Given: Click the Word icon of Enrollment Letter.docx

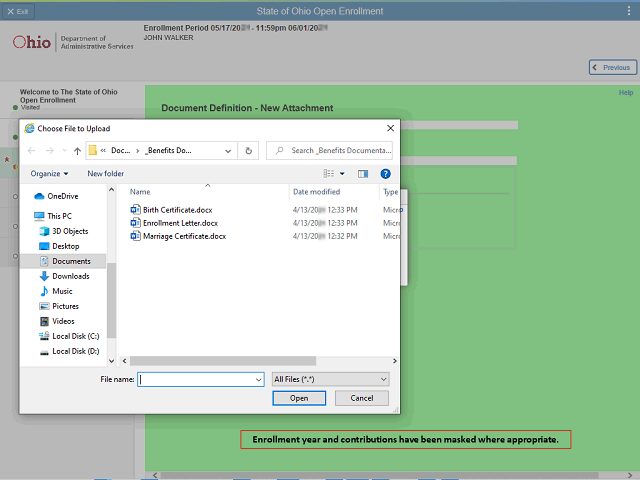Looking at the screenshot, I should click(x=135, y=223).
